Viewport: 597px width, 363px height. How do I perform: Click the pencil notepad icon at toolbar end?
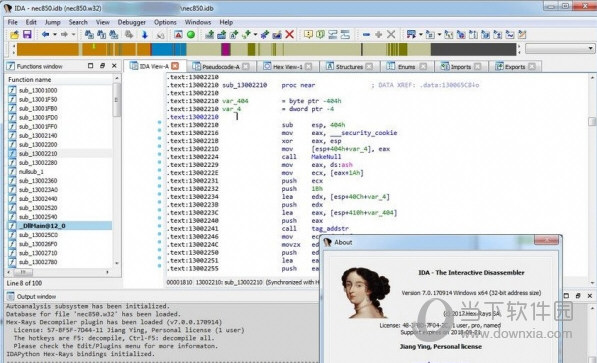pos(522,35)
